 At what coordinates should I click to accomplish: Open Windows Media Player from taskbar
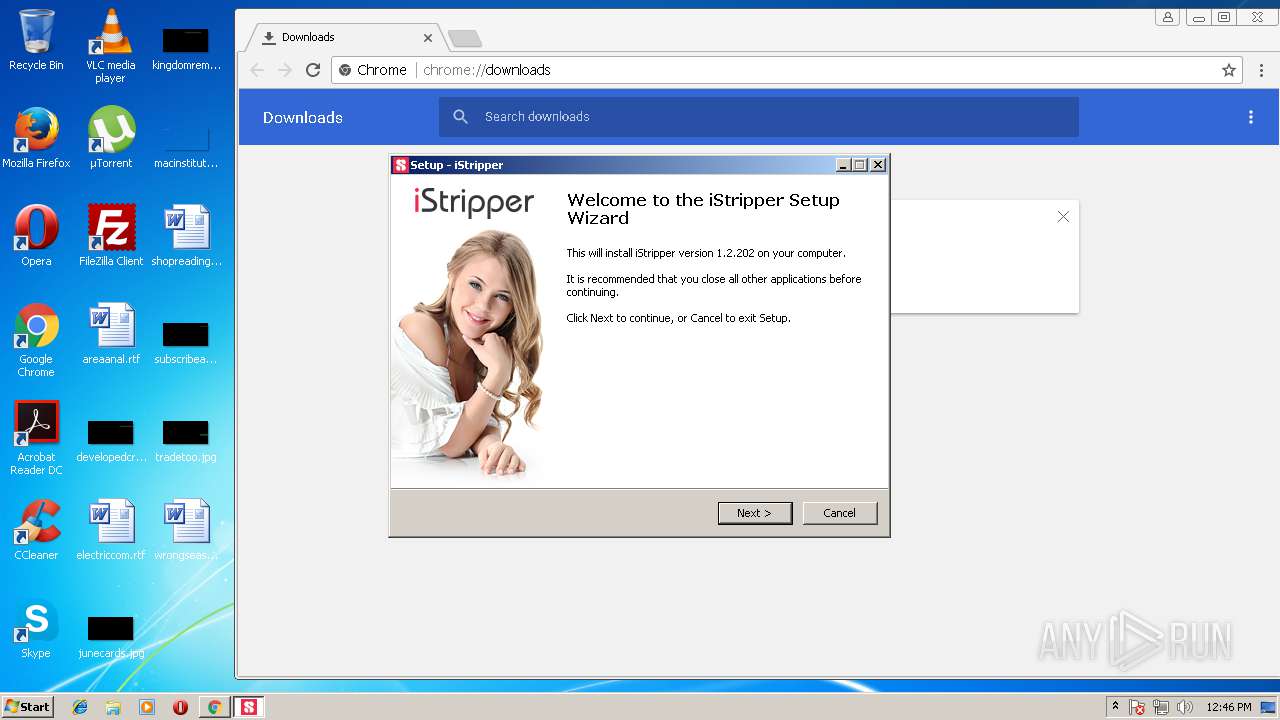(147, 707)
